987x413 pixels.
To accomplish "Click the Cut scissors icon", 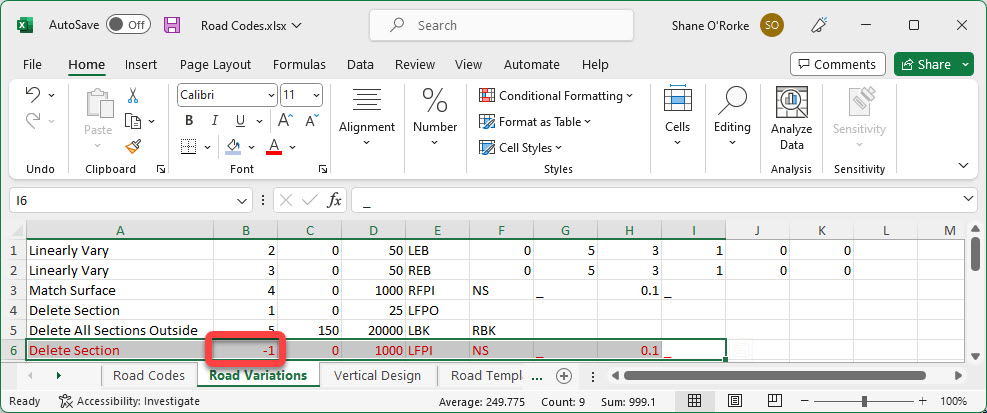I will [x=133, y=96].
